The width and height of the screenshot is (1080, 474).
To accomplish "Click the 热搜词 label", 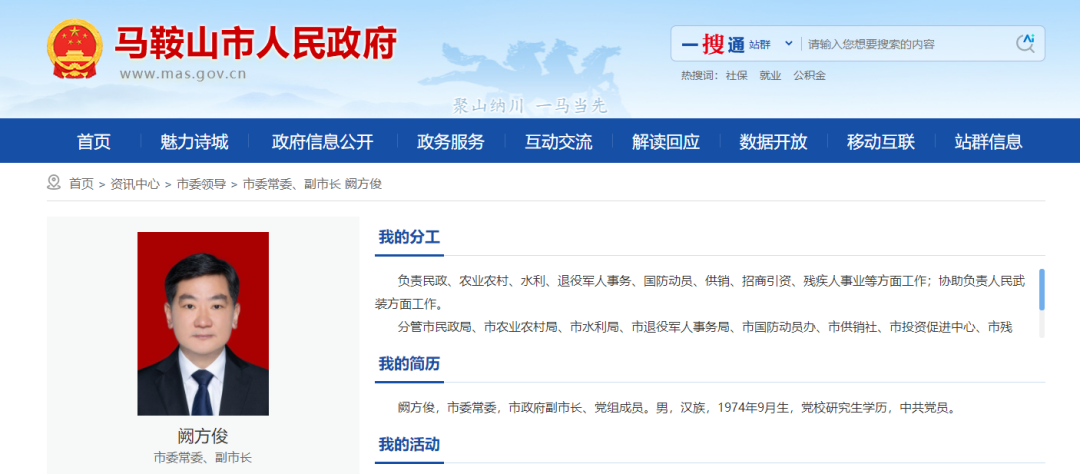I will tap(700, 76).
